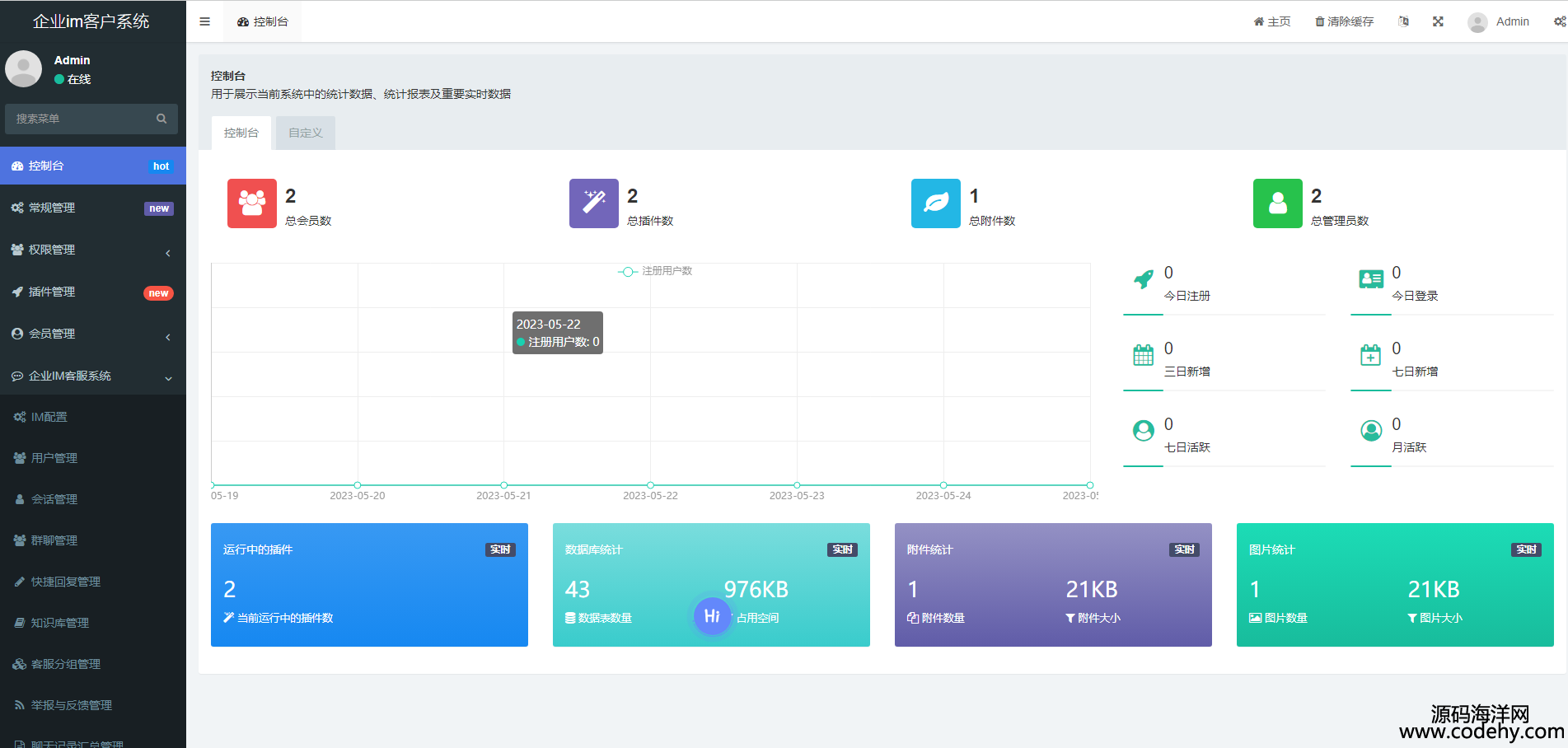Click the 今日登录 ID card icon
The image size is (1568, 748).
tap(1371, 280)
